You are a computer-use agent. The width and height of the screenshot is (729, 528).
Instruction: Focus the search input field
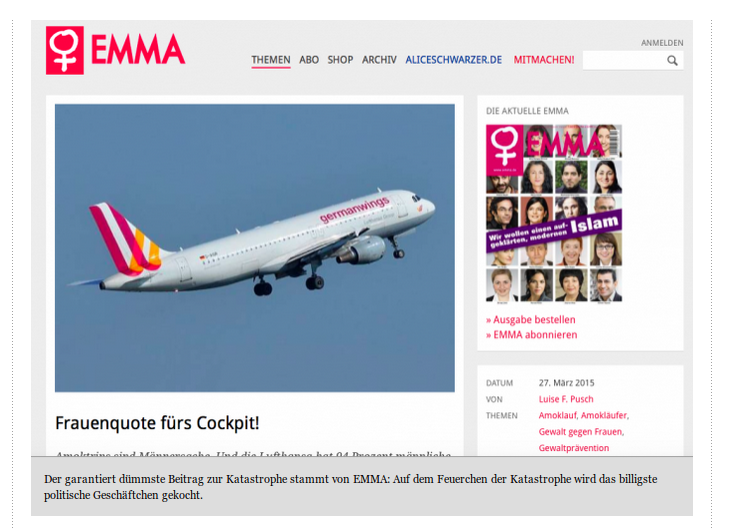[624, 60]
